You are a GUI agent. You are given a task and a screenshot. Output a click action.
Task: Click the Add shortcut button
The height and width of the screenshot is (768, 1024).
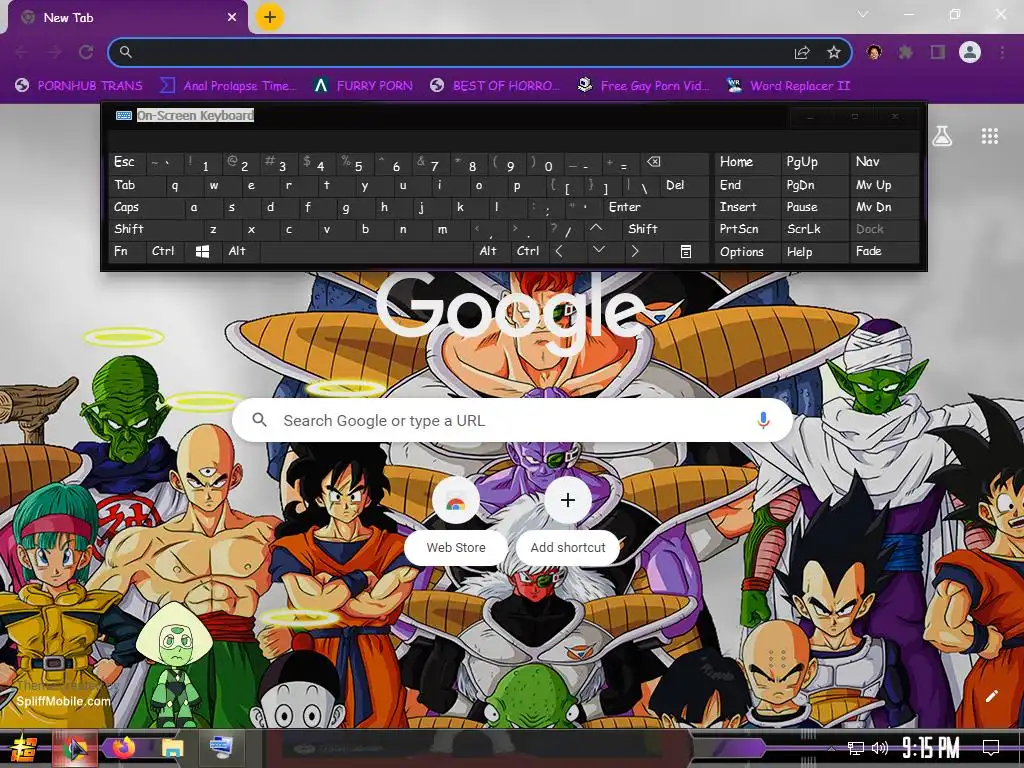pos(568,521)
